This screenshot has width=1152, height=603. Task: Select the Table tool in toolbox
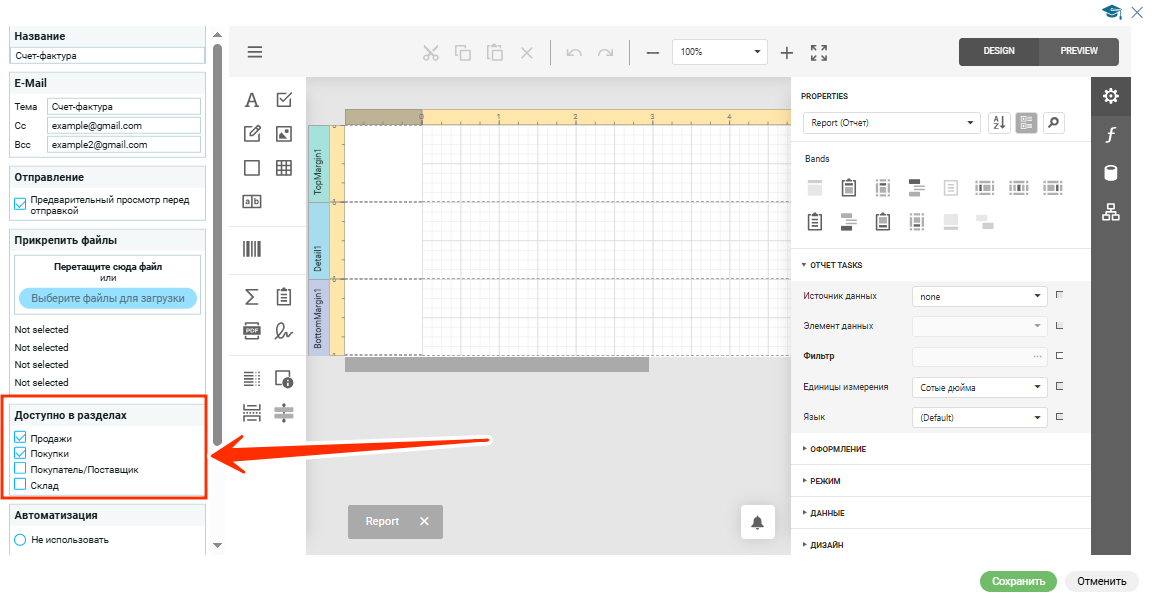(284, 167)
